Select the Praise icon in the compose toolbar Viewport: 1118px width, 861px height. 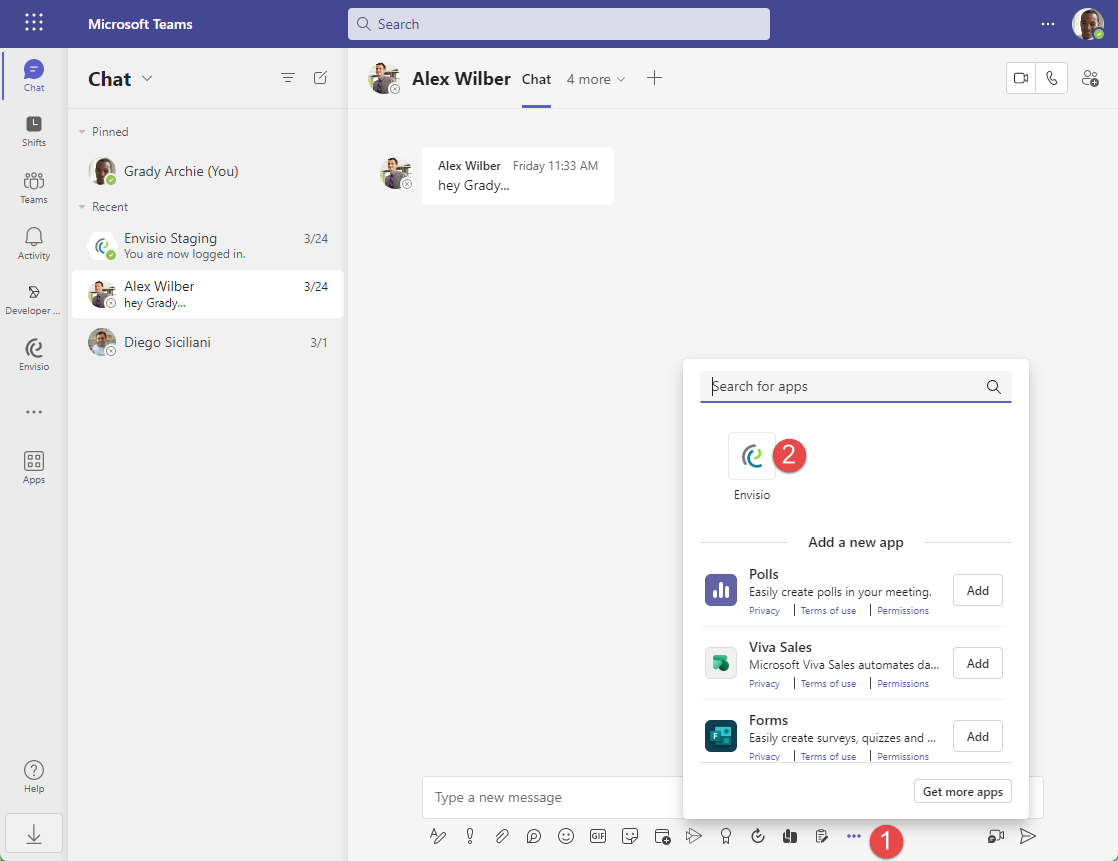726,836
